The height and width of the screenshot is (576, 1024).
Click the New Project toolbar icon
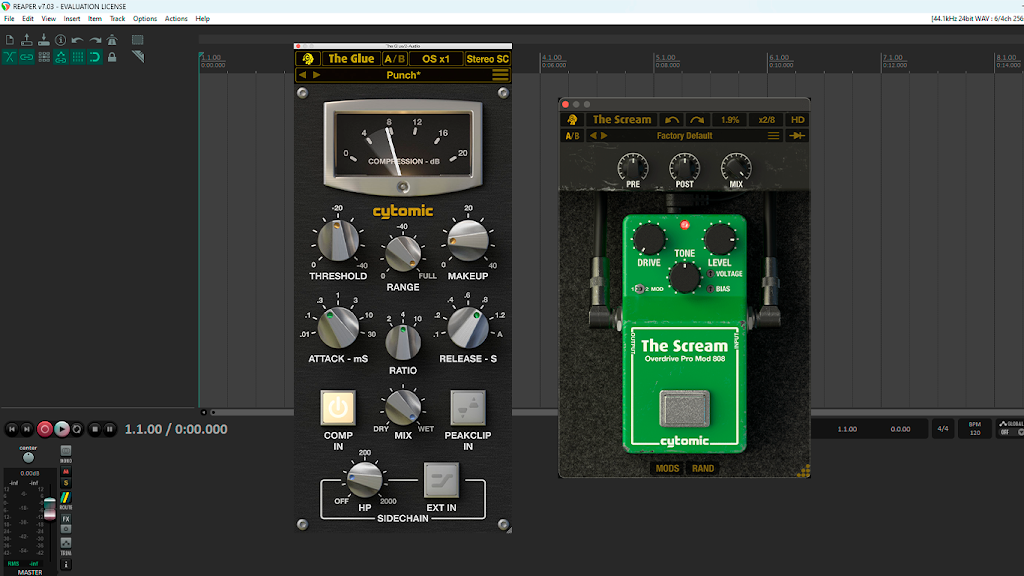tap(10, 40)
